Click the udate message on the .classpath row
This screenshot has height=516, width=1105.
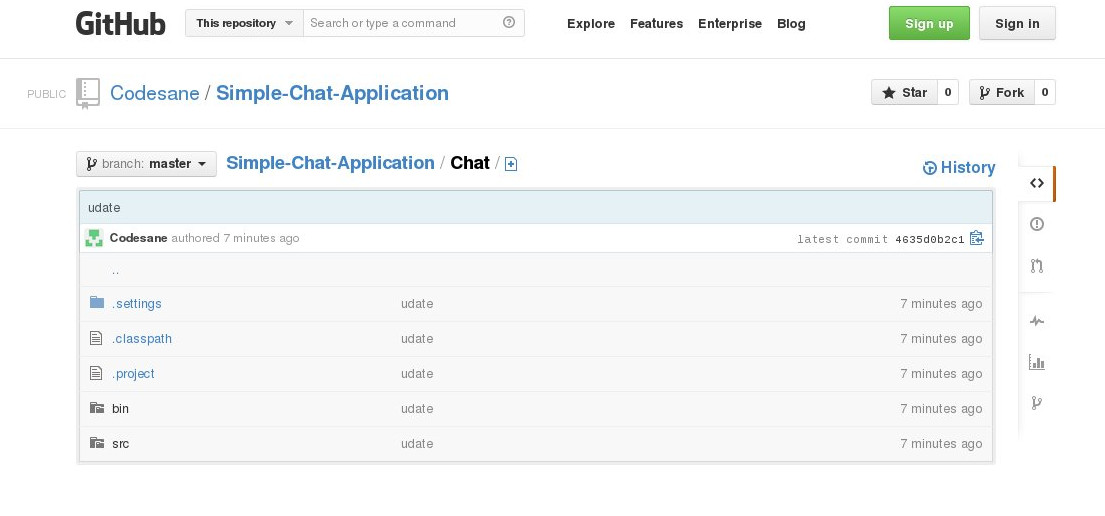pyautogui.click(x=417, y=339)
